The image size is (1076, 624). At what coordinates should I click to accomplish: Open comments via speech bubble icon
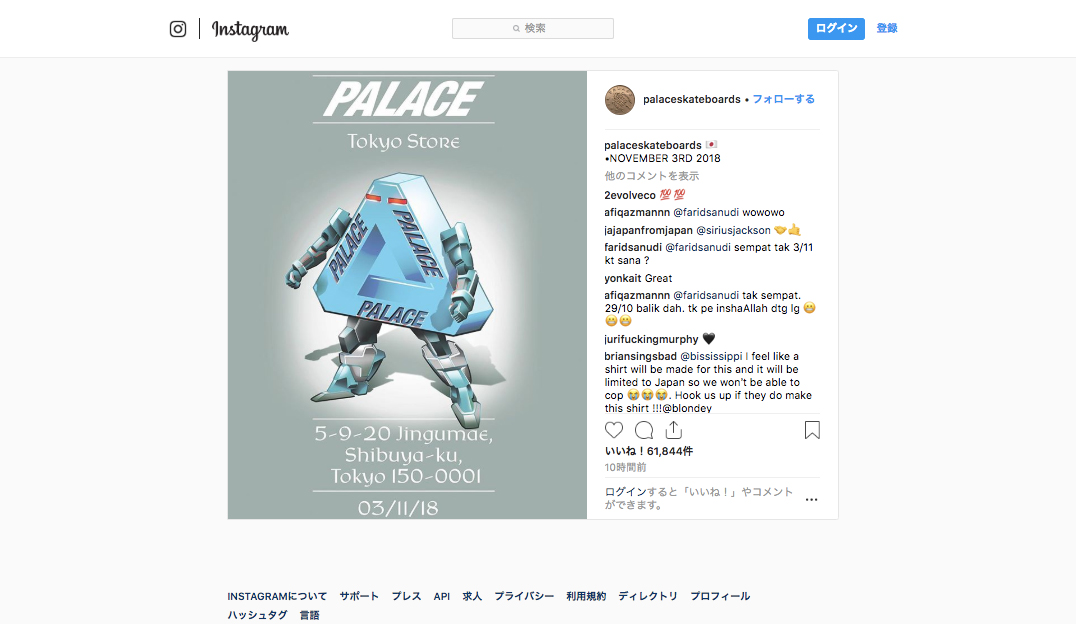click(644, 430)
